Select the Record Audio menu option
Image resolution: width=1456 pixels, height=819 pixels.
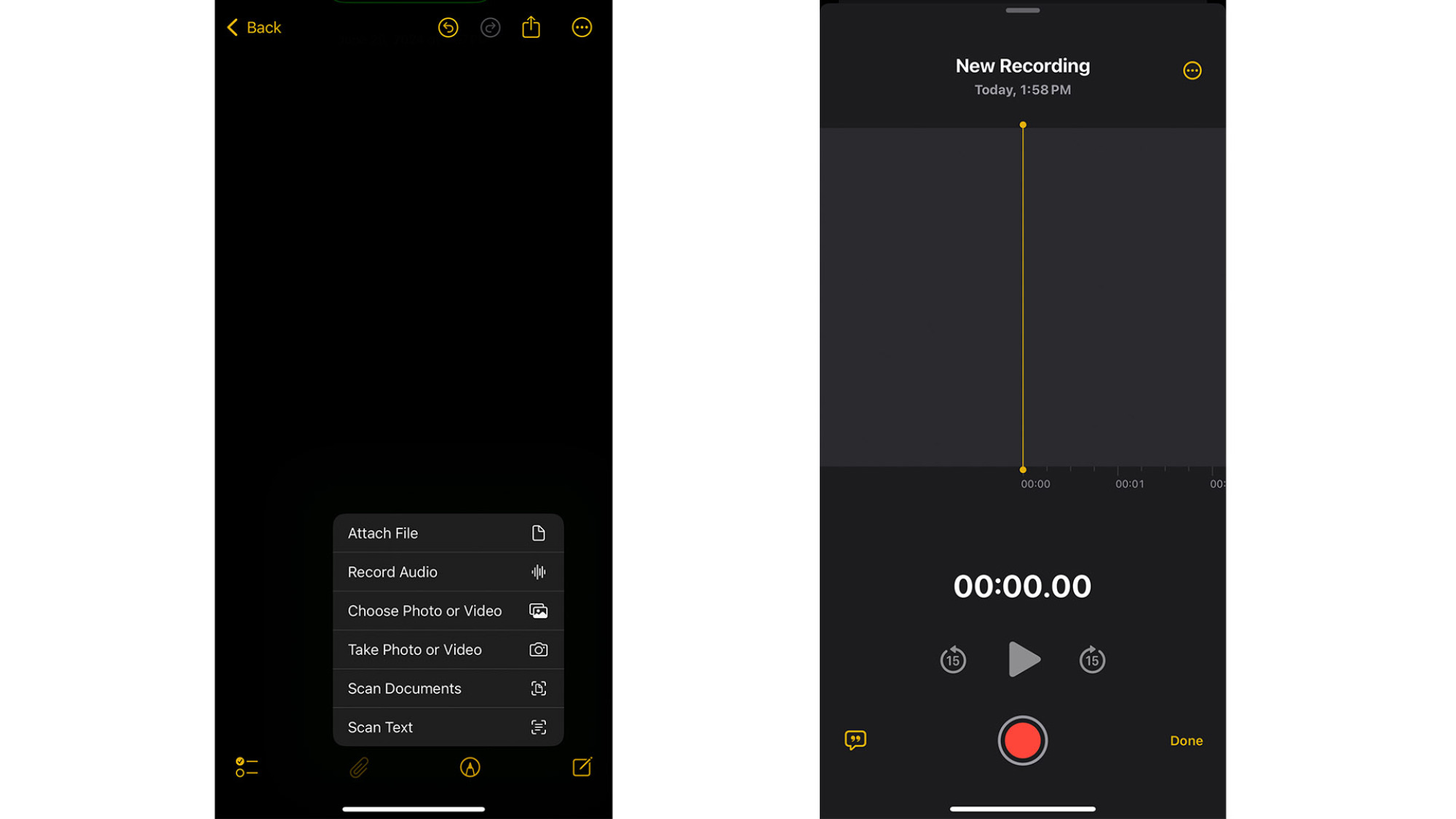click(446, 571)
